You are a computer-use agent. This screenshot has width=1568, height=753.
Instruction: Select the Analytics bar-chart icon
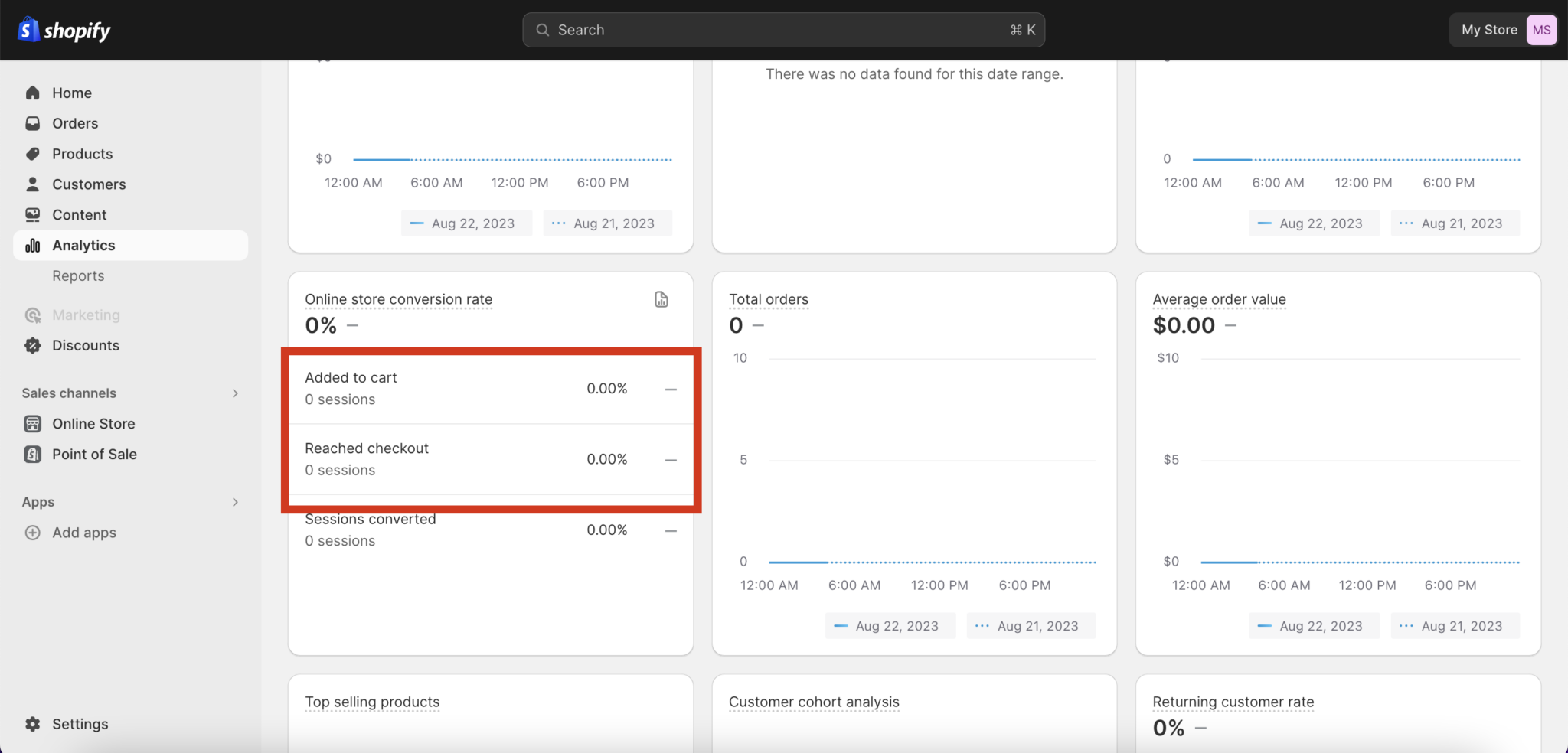(x=32, y=245)
